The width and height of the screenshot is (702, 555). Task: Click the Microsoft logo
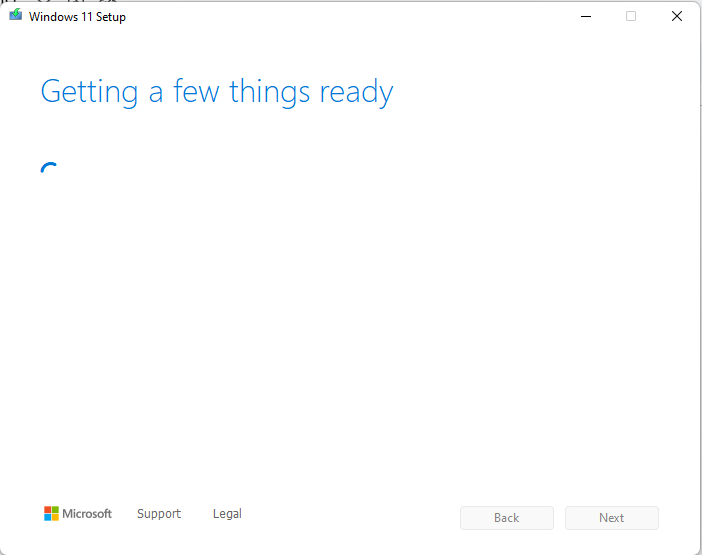click(x=78, y=513)
